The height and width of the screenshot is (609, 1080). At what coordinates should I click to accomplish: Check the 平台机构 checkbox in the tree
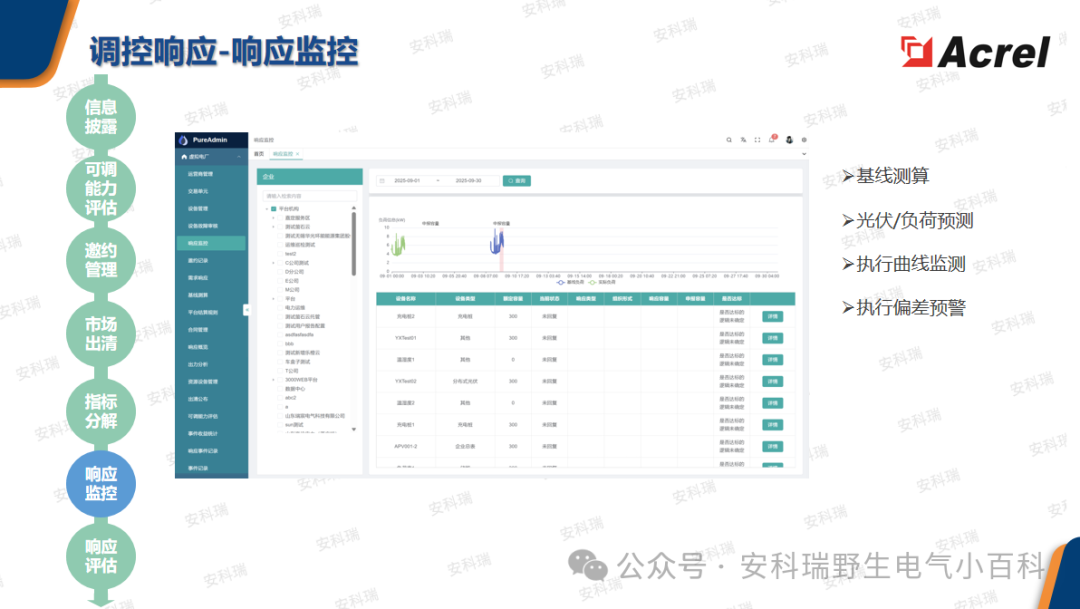(x=273, y=208)
